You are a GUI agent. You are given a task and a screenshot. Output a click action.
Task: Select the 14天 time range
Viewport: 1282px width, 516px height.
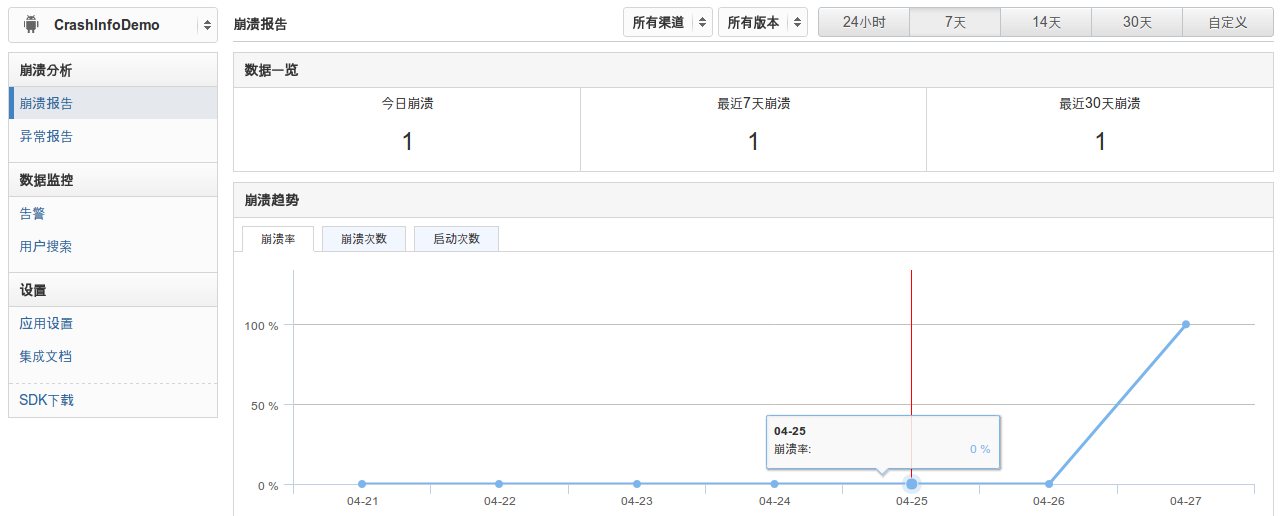pos(1046,22)
